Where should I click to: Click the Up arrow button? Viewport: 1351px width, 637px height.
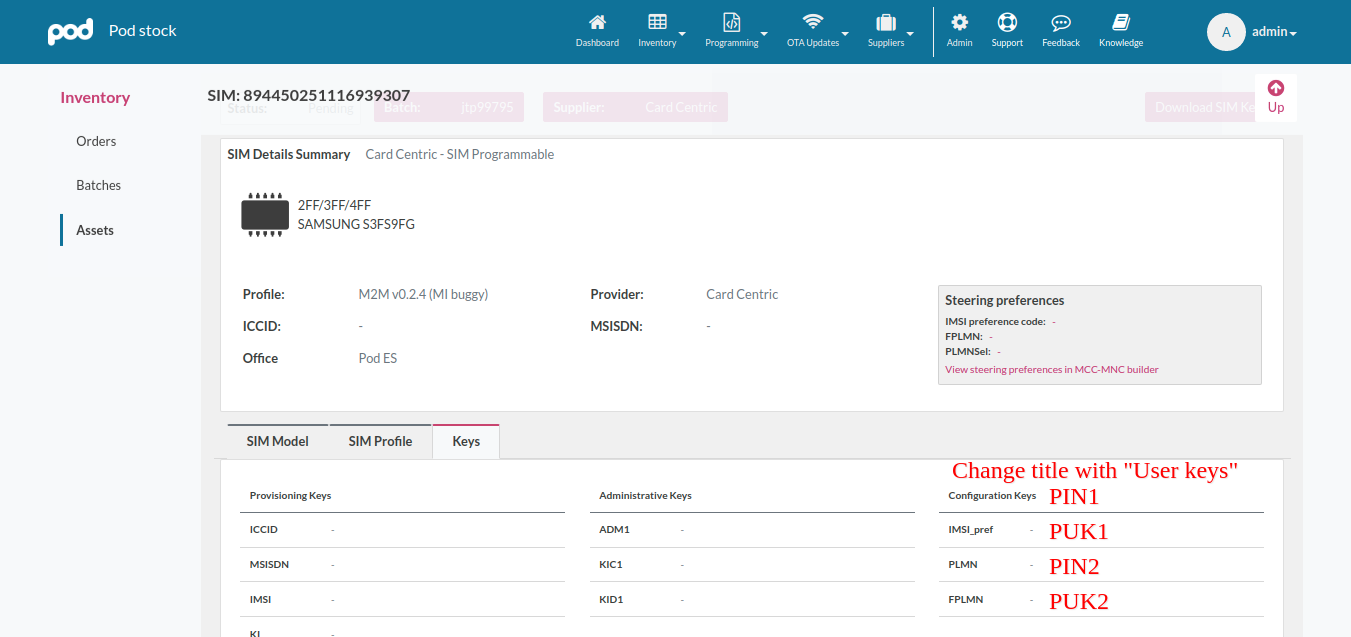pyautogui.click(x=1275, y=97)
